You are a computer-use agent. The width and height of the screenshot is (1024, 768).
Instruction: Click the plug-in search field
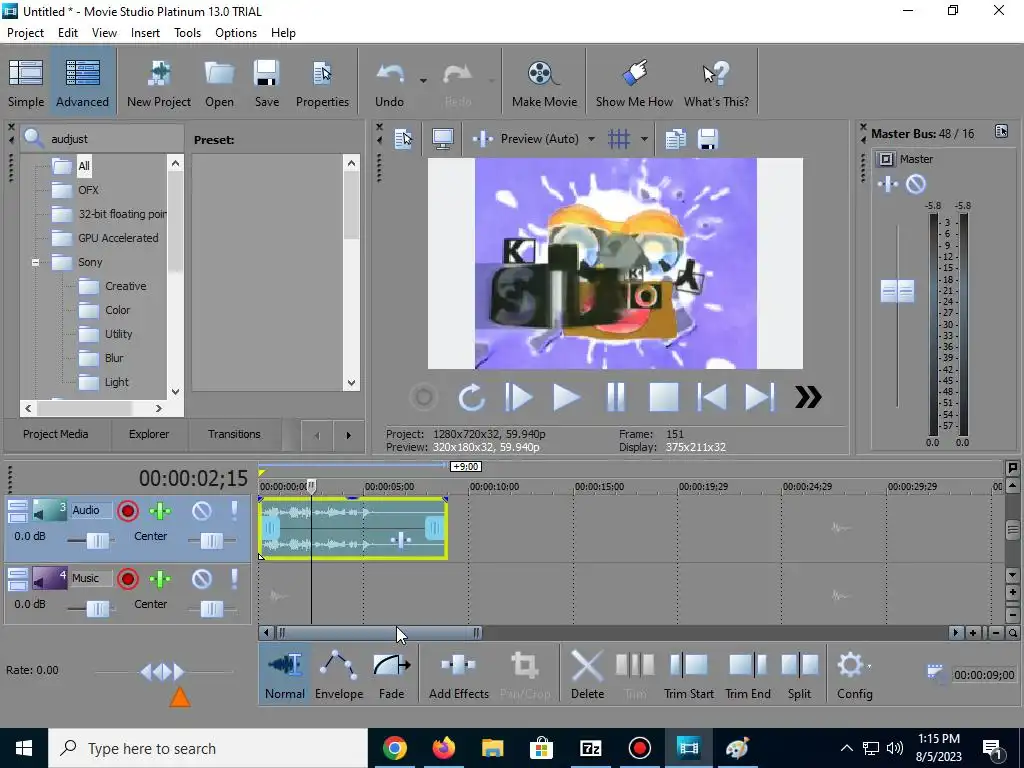tap(103, 138)
